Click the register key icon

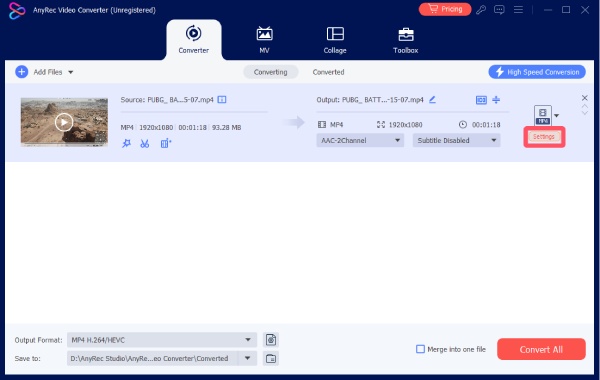pos(481,10)
